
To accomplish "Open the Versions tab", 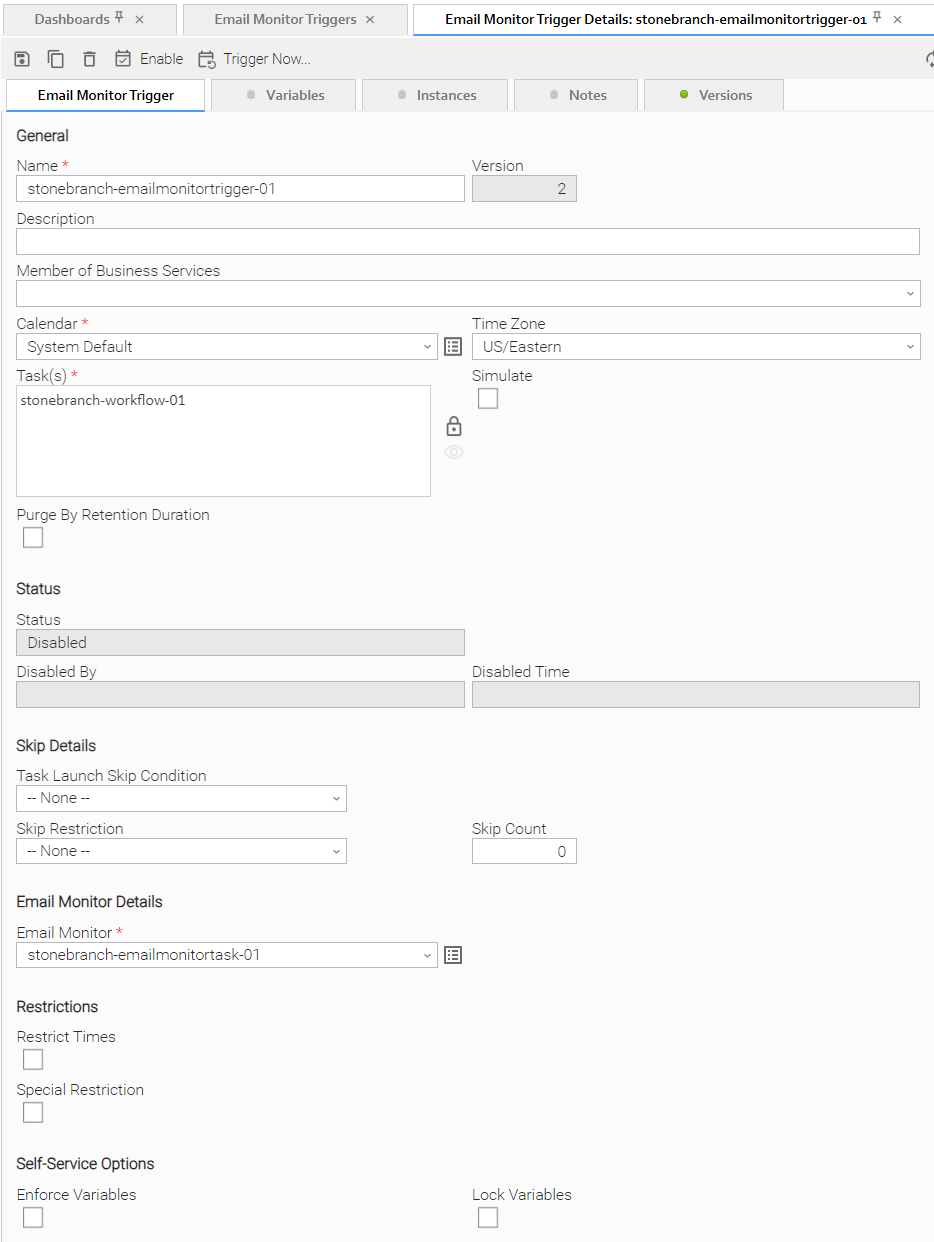I will pos(714,95).
